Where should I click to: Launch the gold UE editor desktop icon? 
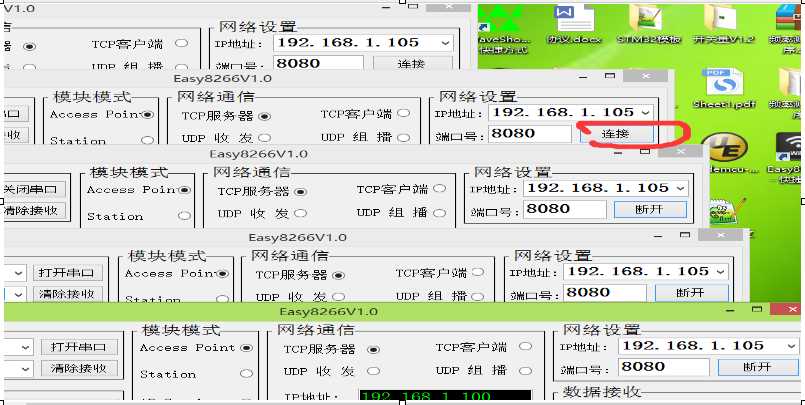click(724, 149)
